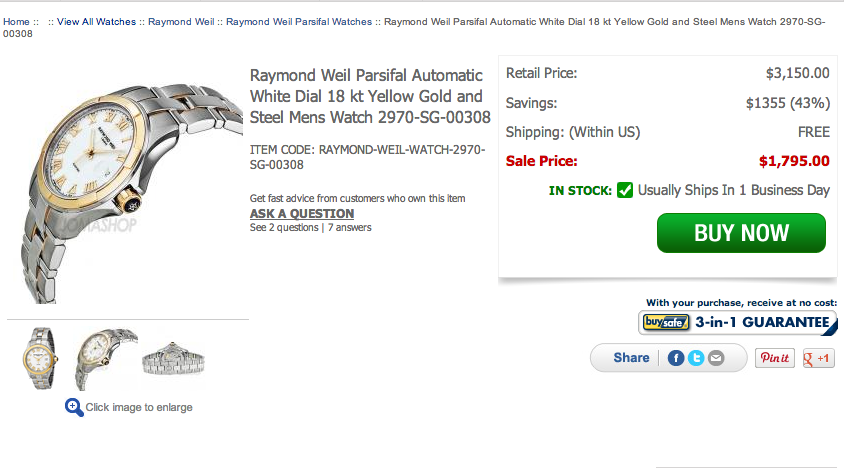Image resolution: width=853 pixels, height=468 pixels.
Task: Click the green in-stock checkmark
Action: point(625,190)
